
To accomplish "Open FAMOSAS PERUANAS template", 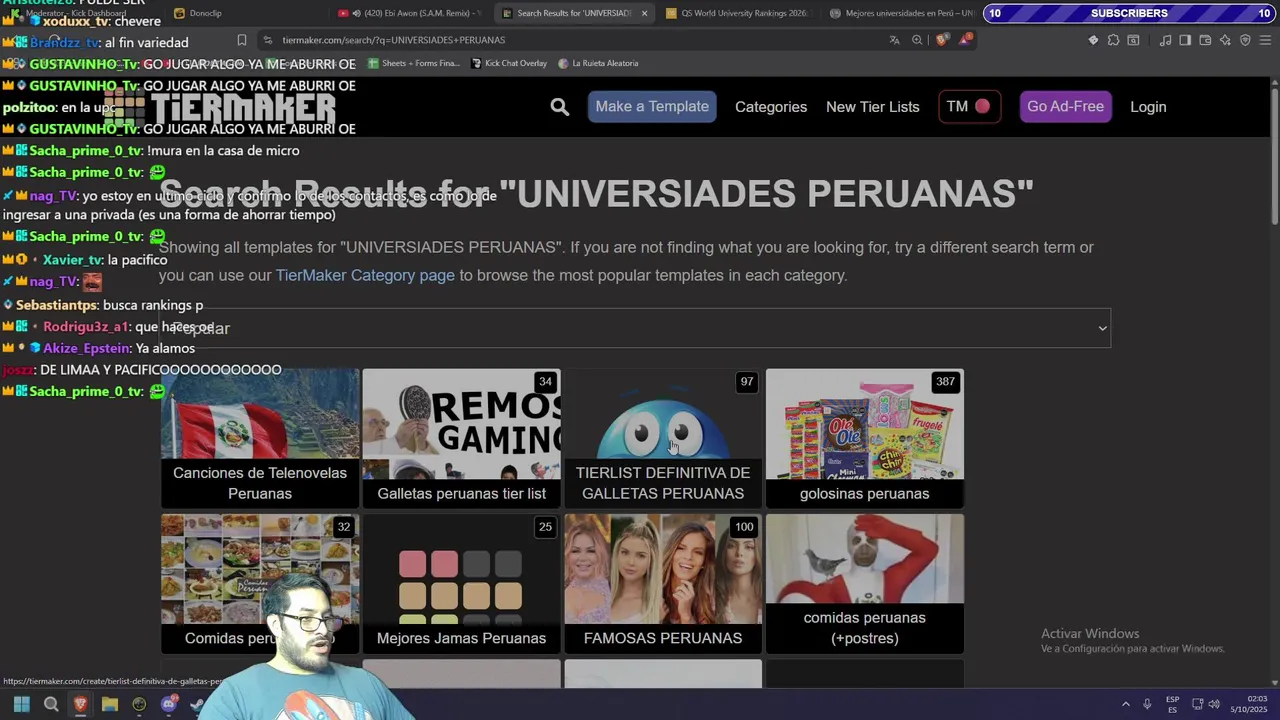I will tap(663, 583).
